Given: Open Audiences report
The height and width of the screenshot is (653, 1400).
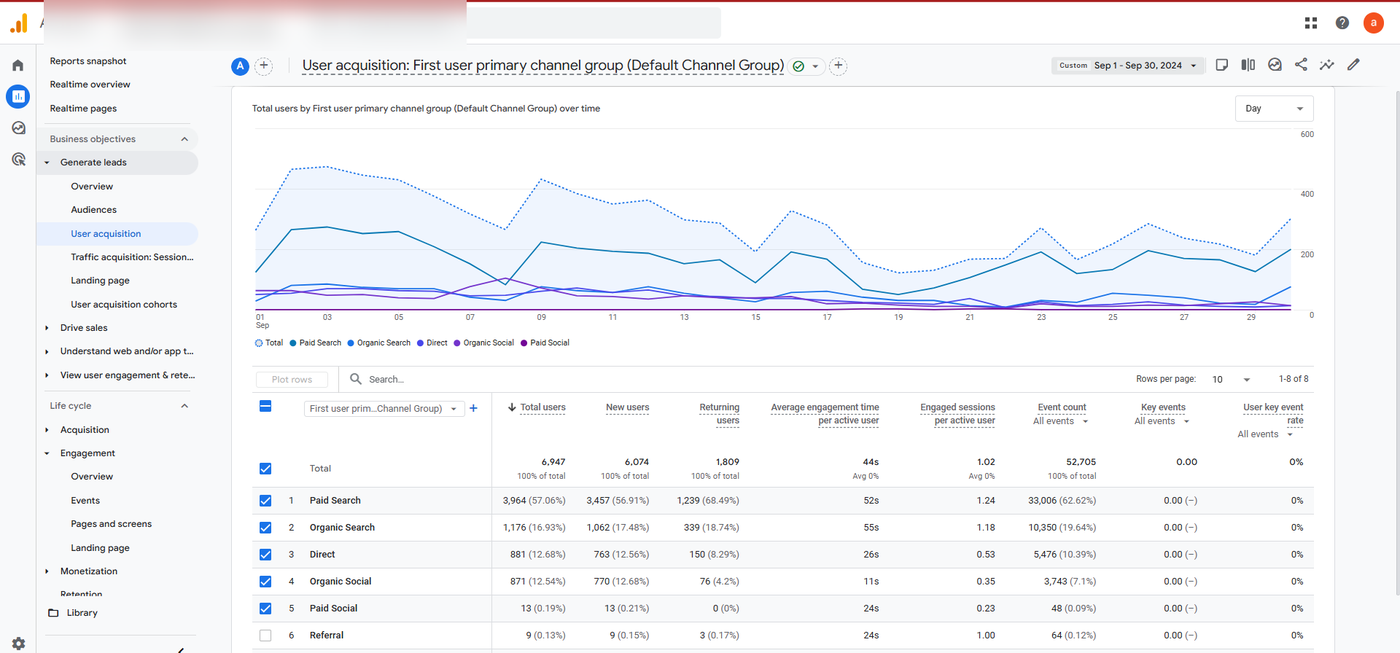Looking at the screenshot, I should (94, 210).
